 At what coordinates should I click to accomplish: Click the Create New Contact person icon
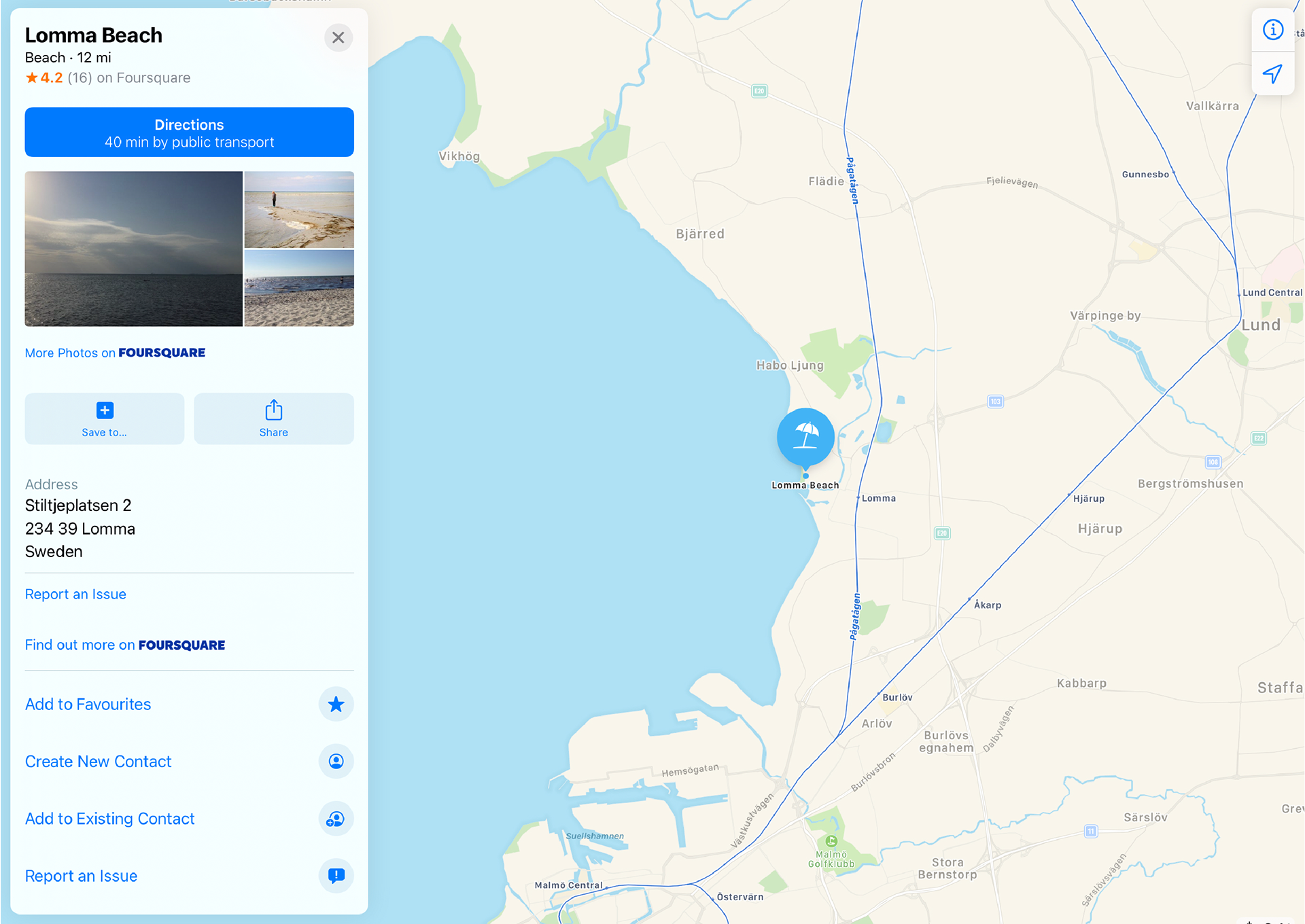[x=336, y=762]
